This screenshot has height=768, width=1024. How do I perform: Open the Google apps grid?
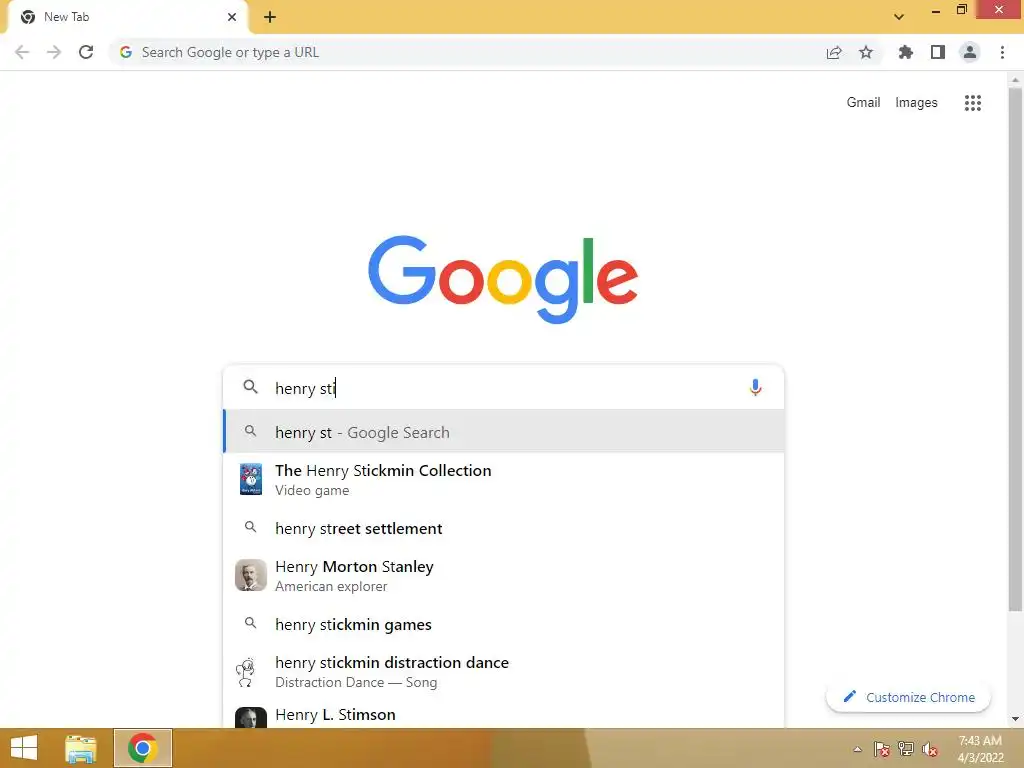point(973,103)
